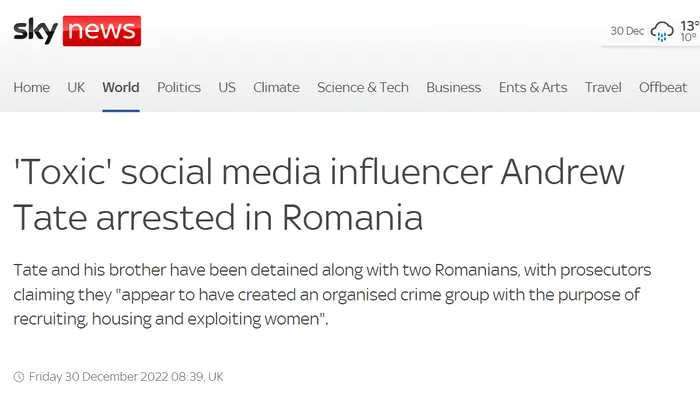
Task: Switch to Science & Tech tab
Action: 363,87
